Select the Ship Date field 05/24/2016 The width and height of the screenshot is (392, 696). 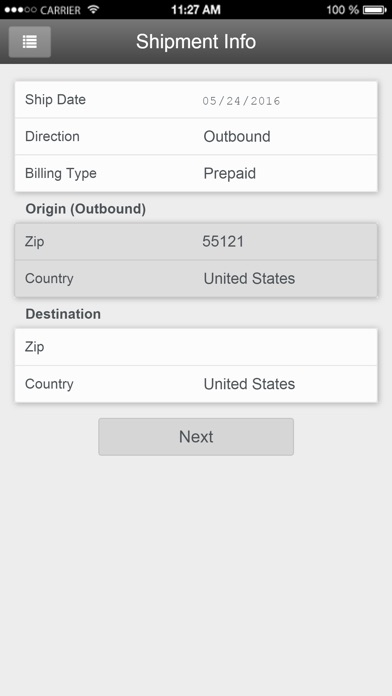(242, 101)
